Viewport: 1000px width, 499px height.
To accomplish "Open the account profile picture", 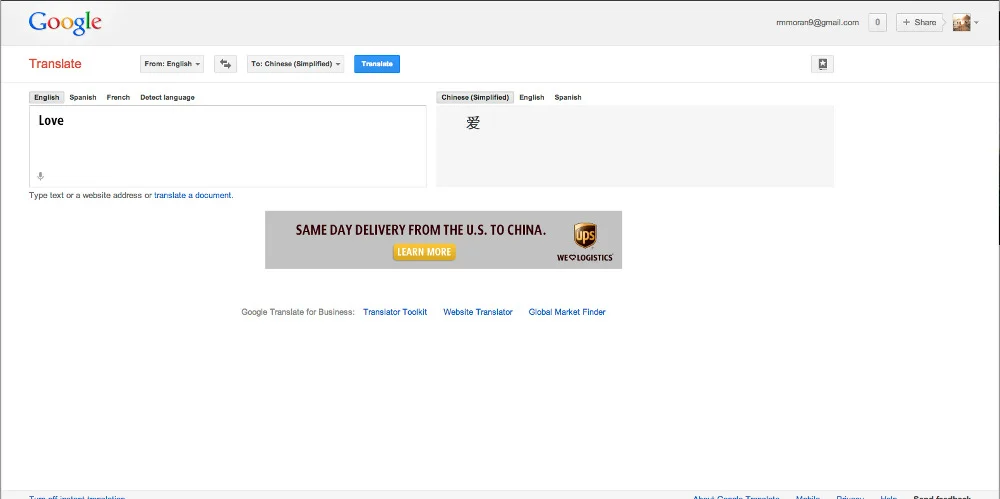I will (x=962, y=22).
